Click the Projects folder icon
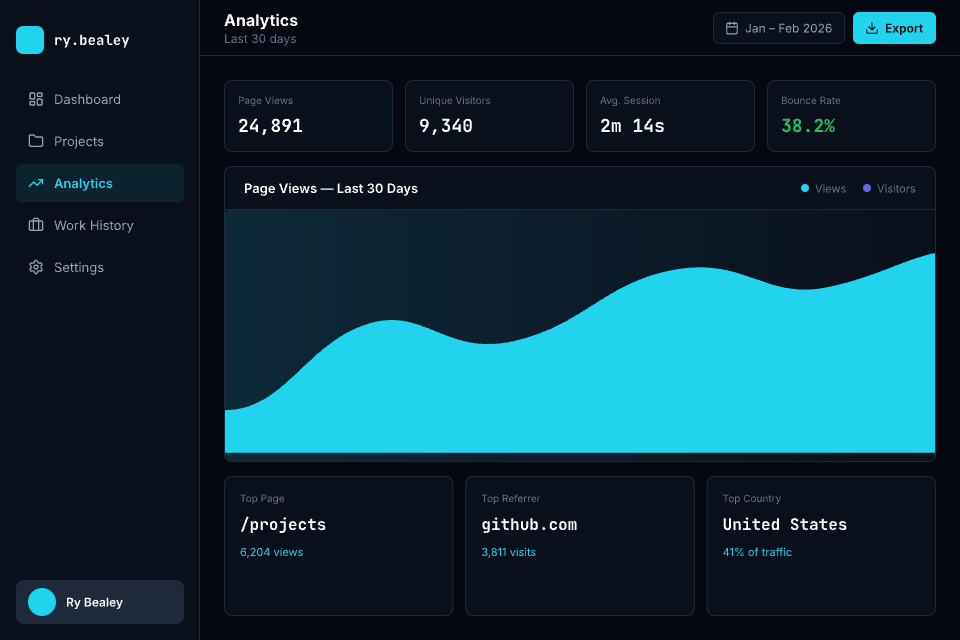This screenshot has width=960, height=640. [36, 141]
